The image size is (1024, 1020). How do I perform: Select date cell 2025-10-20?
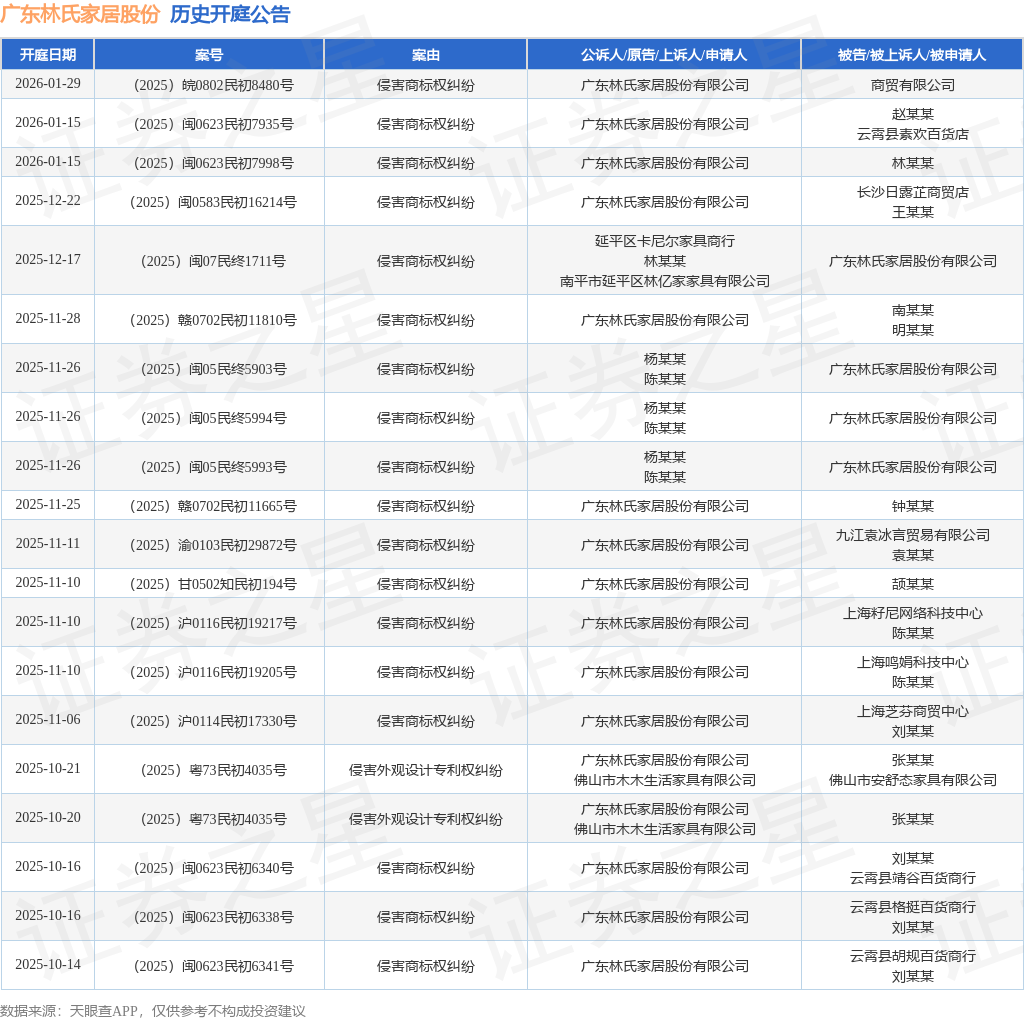tap(48, 817)
